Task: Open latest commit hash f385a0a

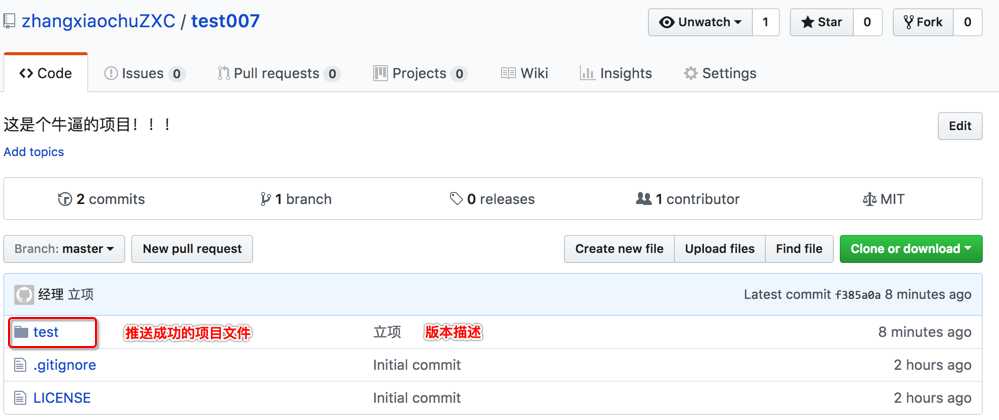Action: point(858,294)
